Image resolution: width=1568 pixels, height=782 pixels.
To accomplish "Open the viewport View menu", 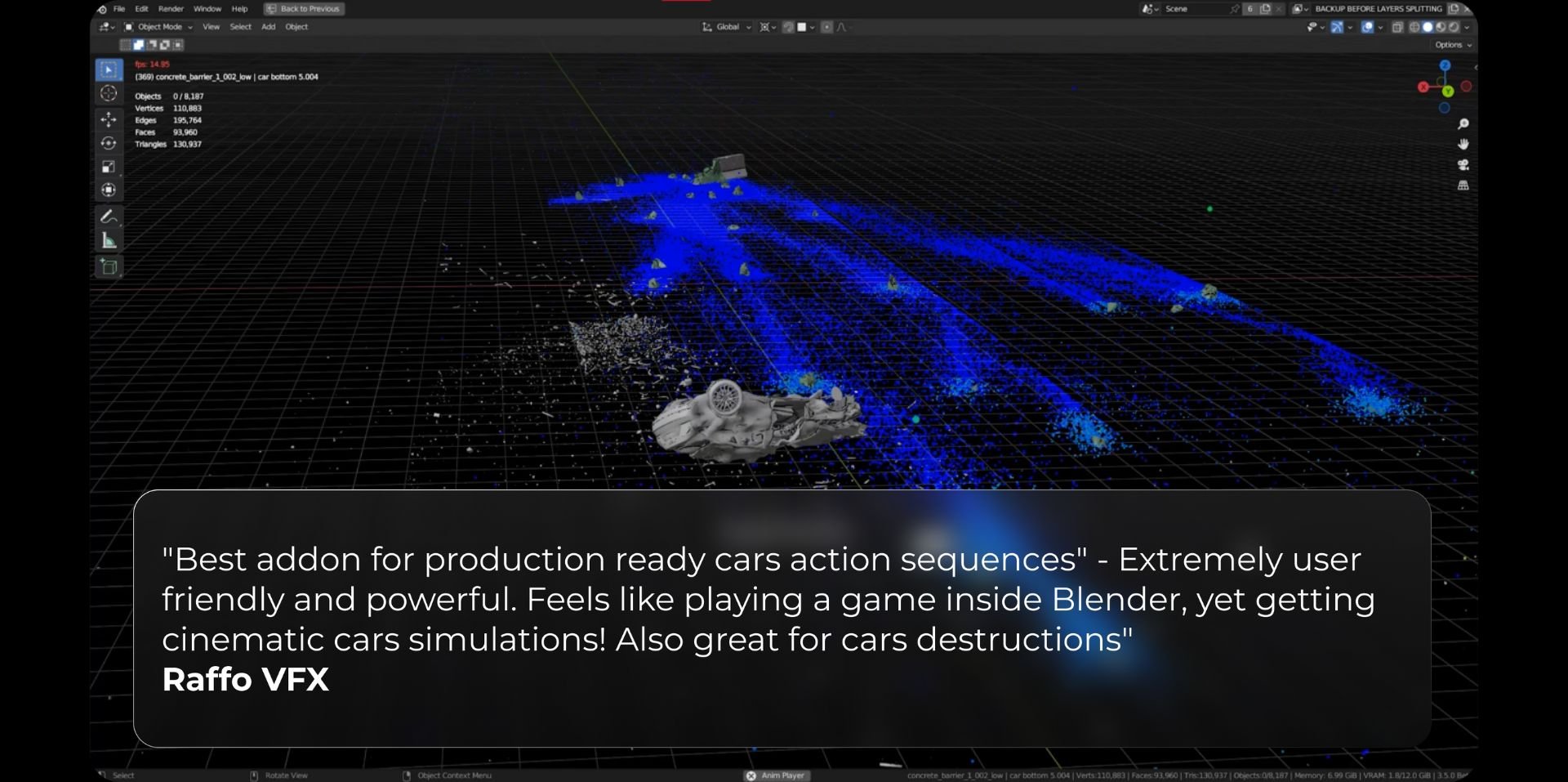I will (x=211, y=27).
